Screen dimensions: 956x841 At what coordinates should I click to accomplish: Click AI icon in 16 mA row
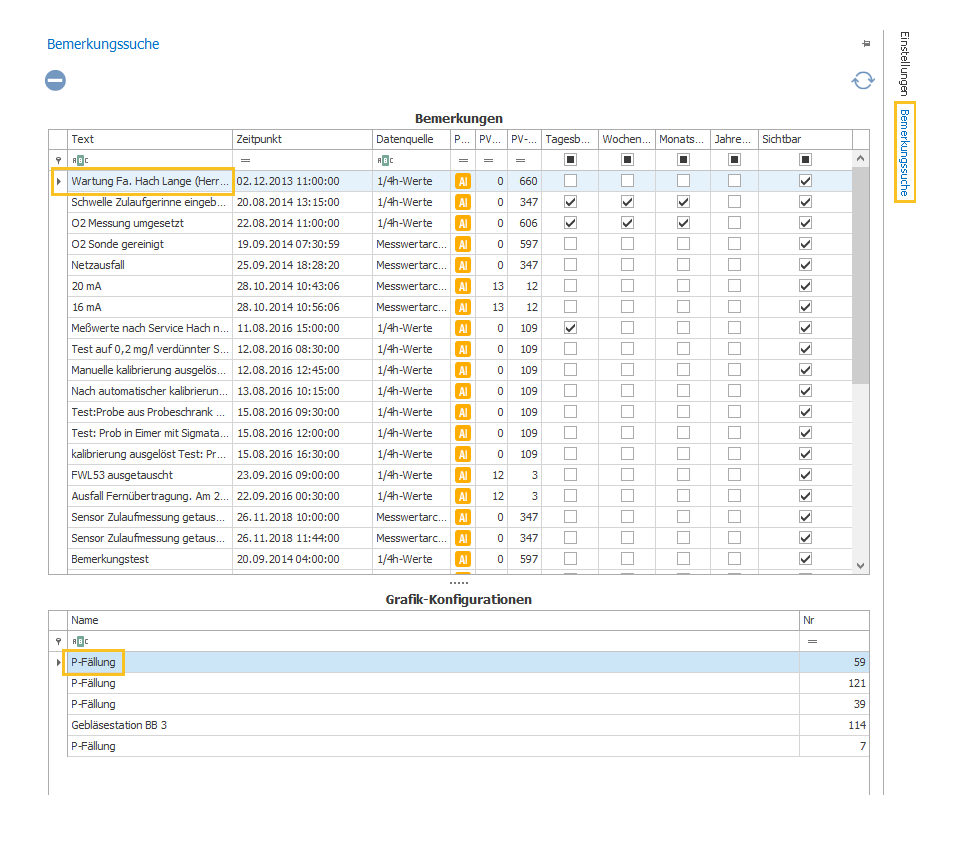[463, 307]
